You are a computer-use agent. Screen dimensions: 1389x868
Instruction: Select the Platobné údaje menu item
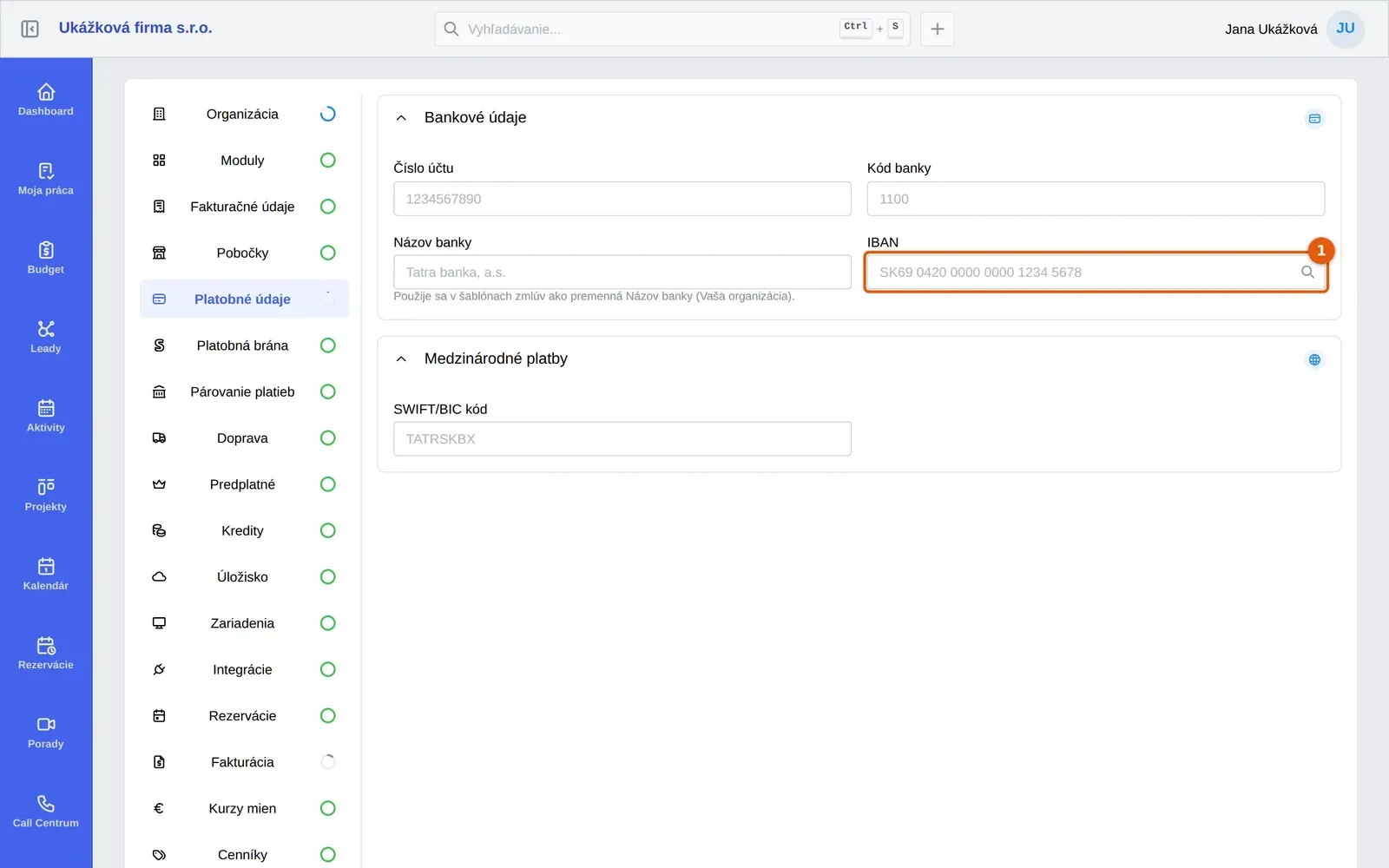point(244,299)
